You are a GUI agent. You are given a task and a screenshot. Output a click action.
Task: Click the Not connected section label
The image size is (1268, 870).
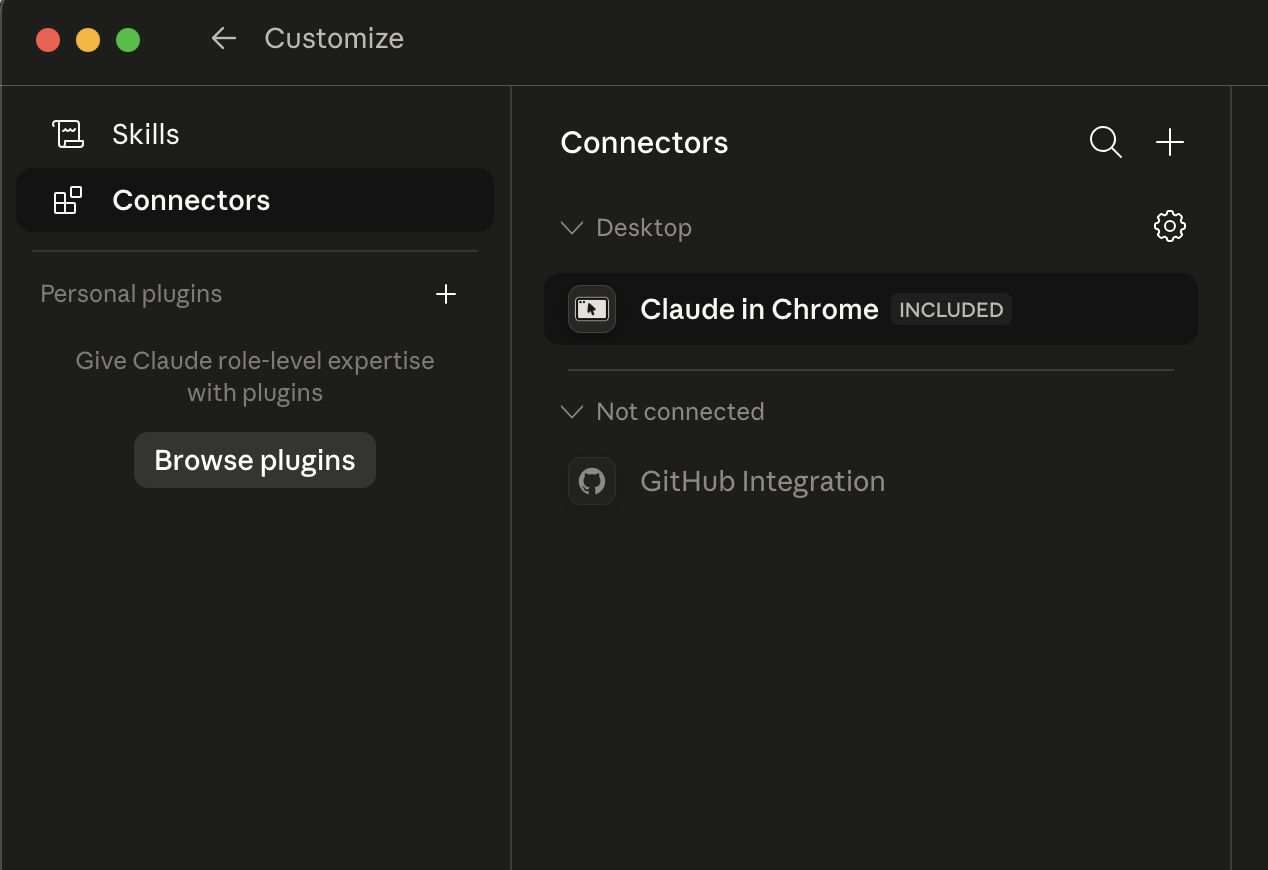click(x=680, y=412)
